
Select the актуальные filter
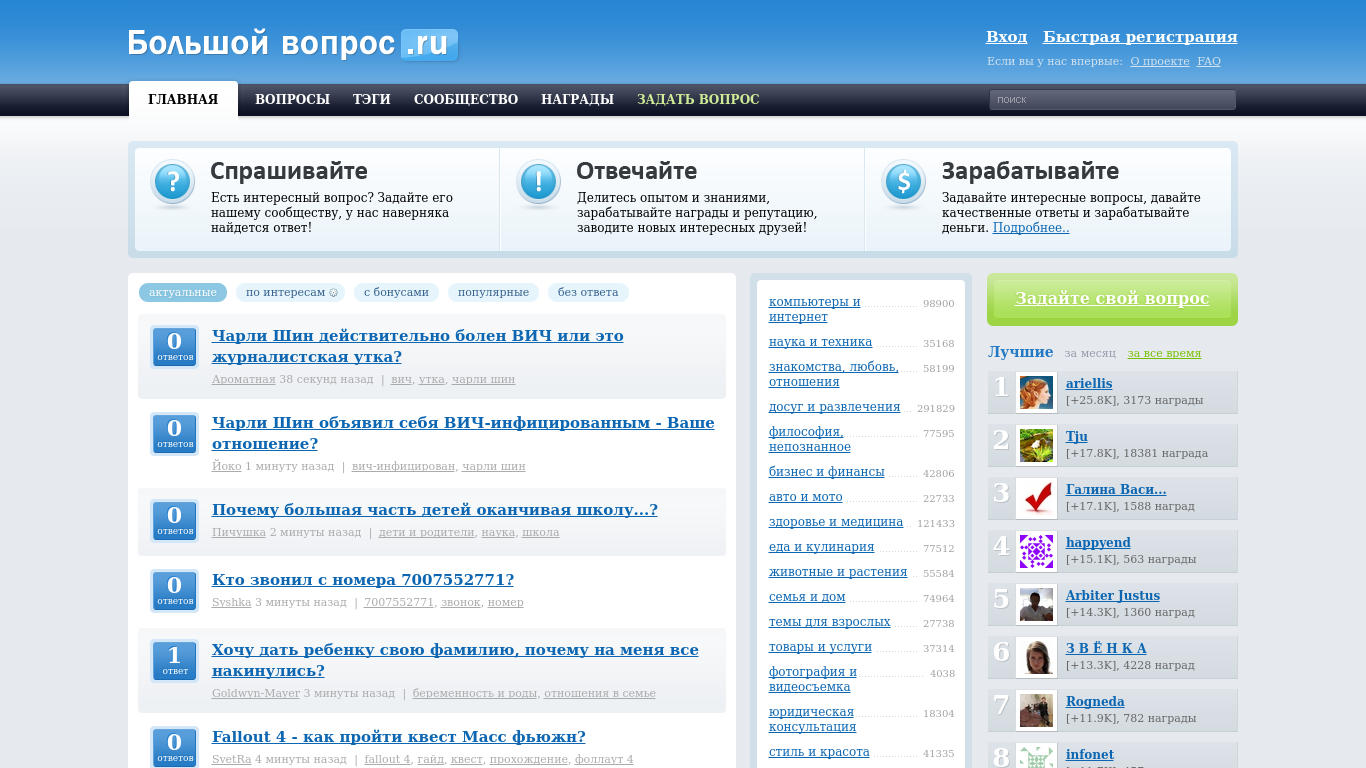point(183,292)
